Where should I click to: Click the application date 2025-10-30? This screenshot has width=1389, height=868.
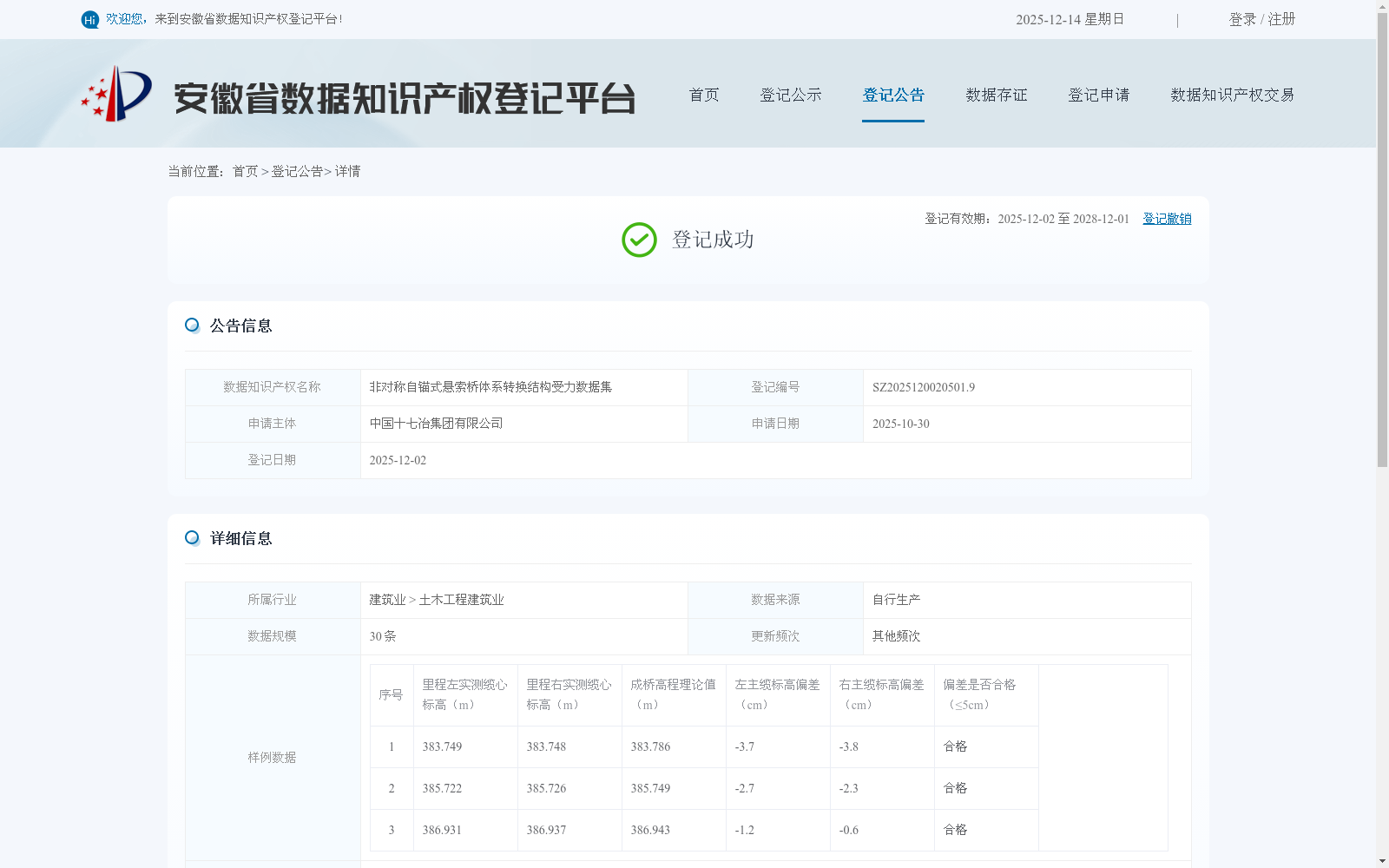pyautogui.click(x=901, y=424)
